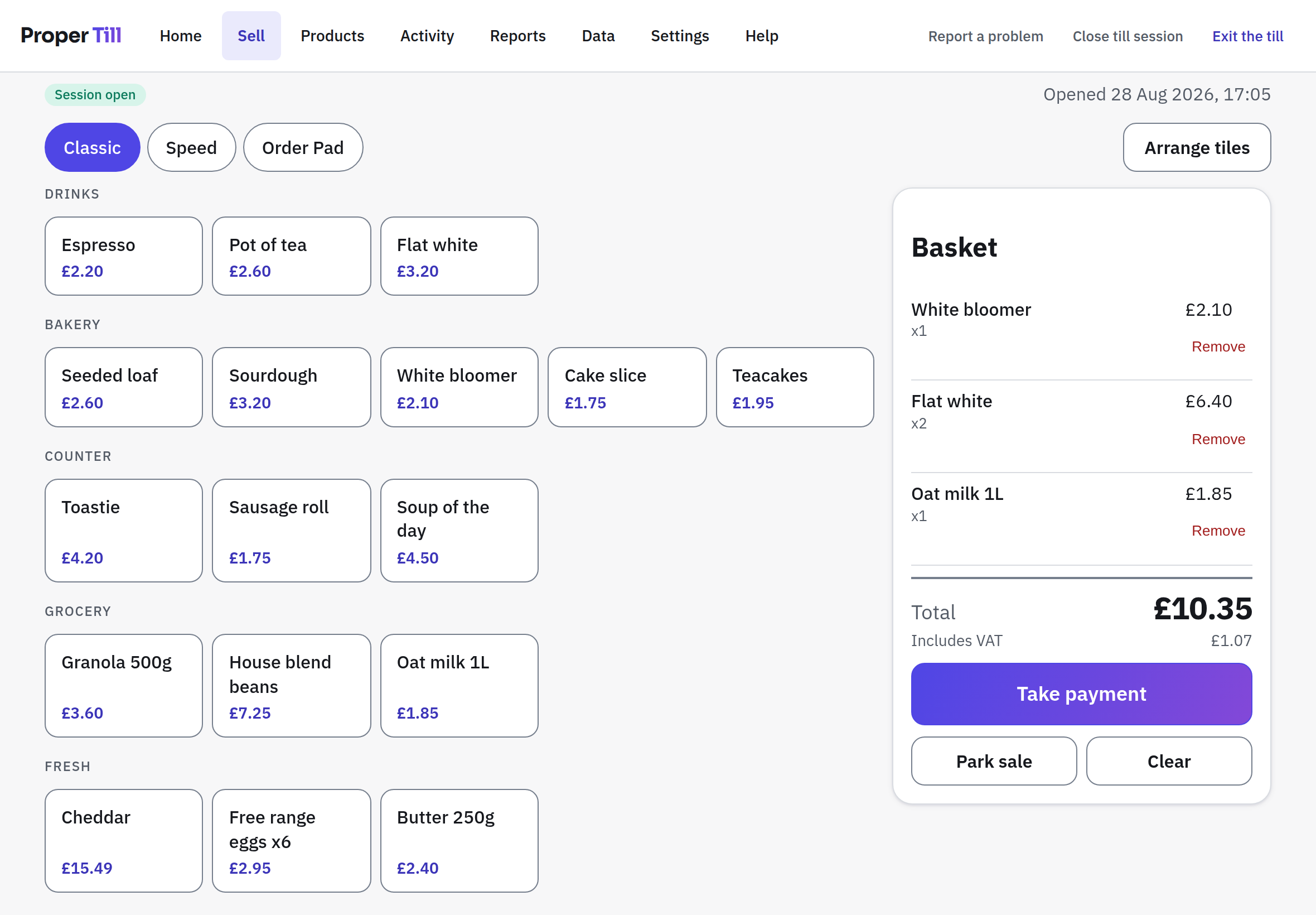Add Teacakes product tile
1316x915 pixels.
(795, 387)
